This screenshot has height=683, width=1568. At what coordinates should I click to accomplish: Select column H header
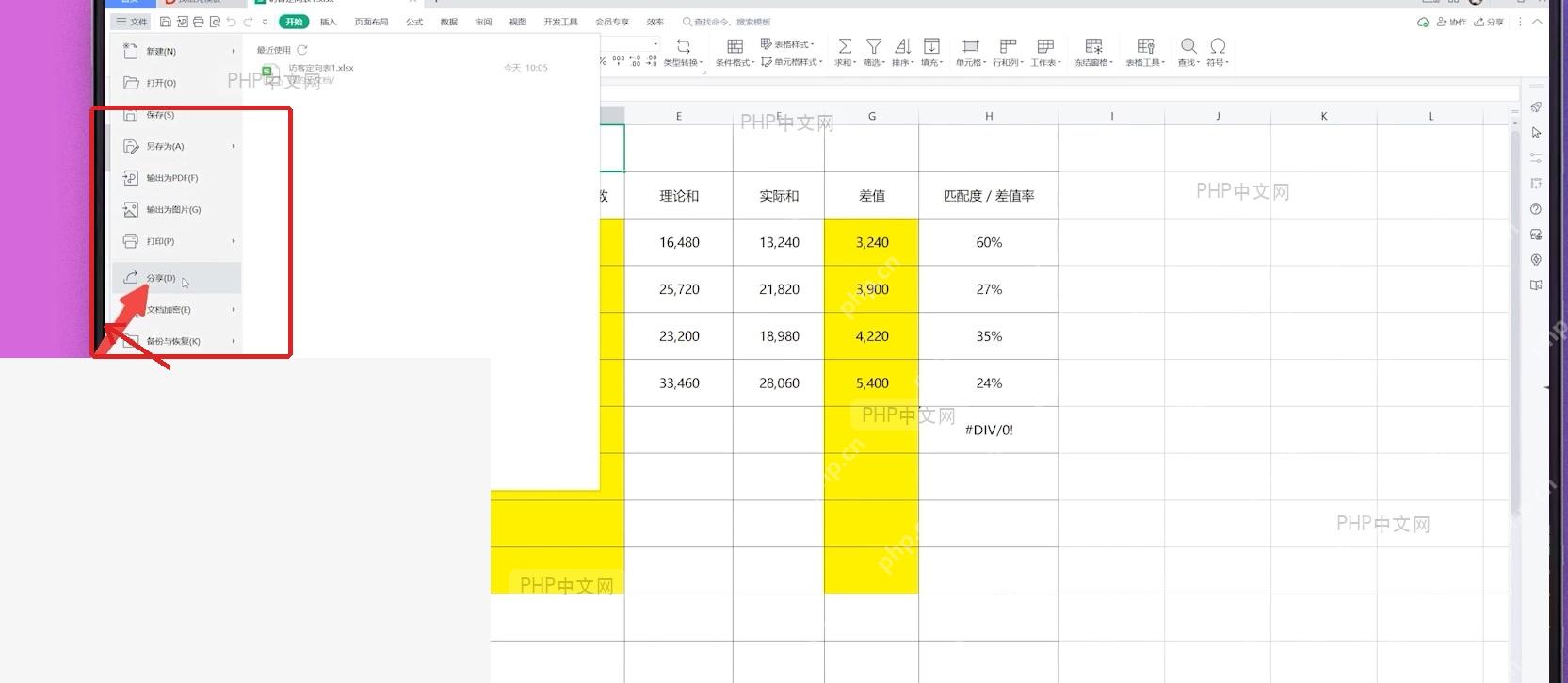tap(989, 116)
